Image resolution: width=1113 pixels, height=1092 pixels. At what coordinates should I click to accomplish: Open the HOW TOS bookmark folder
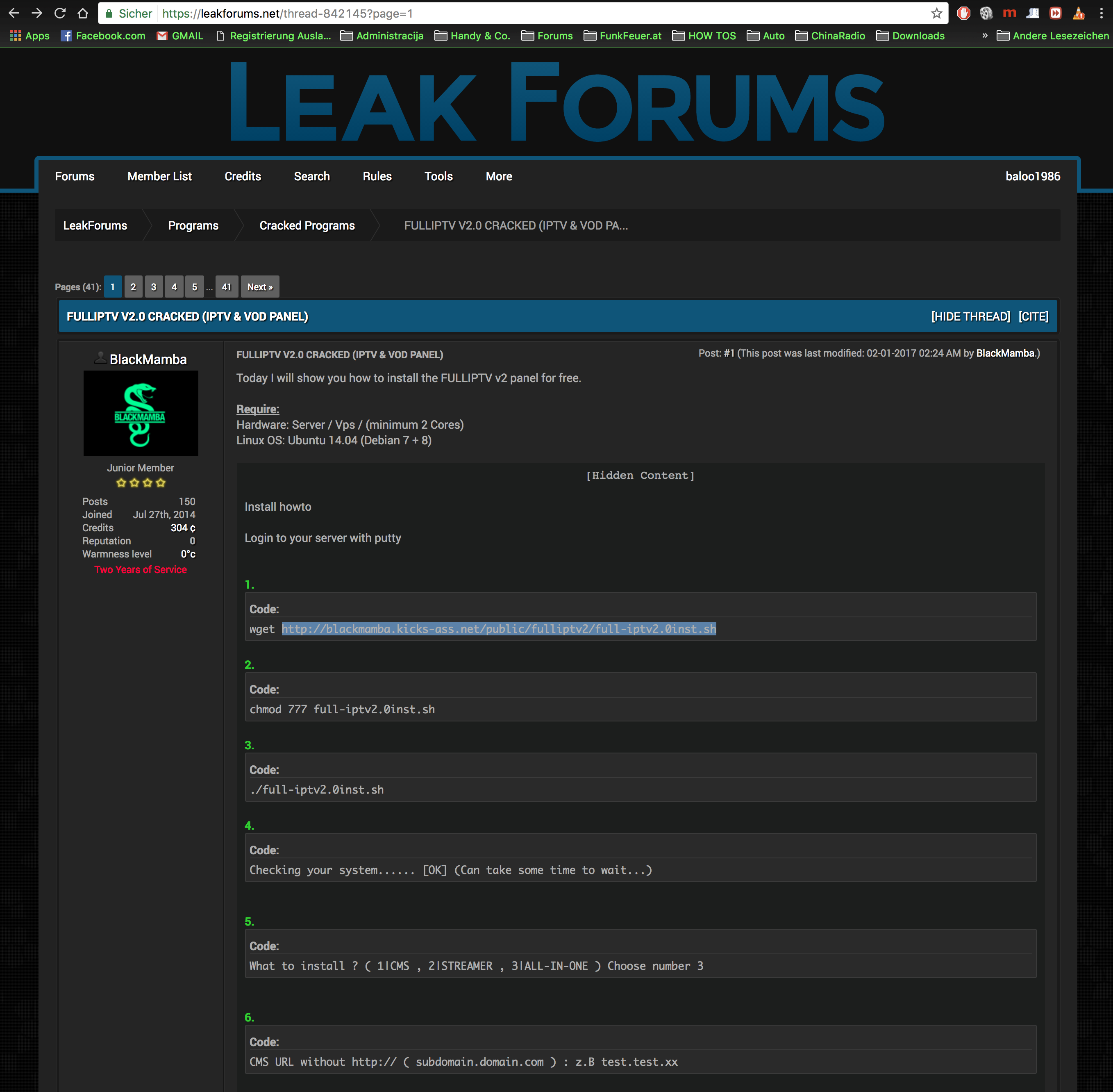click(704, 36)
